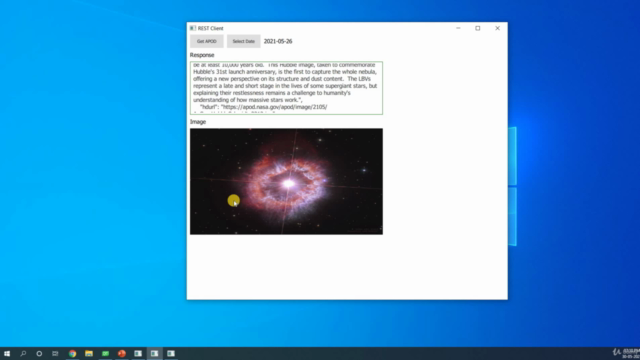Screen dimensions: 640x360
Task: Click the nebula image preview
Action: tap(286, 181)
